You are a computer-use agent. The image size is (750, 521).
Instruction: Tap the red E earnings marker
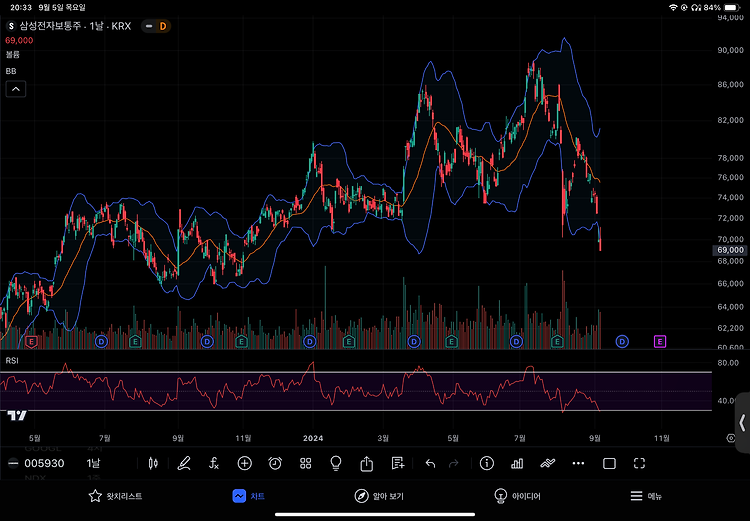coord(32,342)
